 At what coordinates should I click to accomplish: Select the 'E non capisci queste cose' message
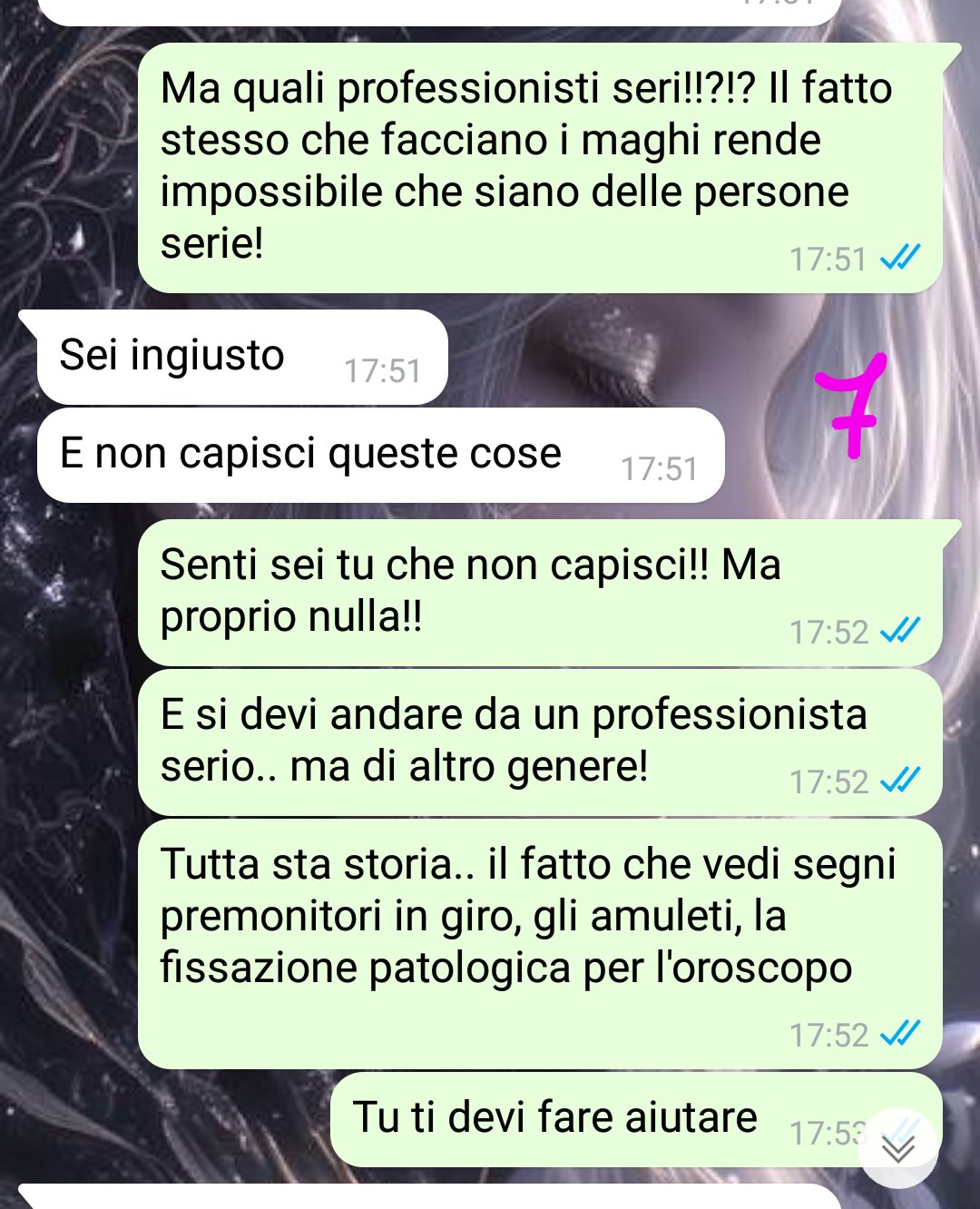380,455
